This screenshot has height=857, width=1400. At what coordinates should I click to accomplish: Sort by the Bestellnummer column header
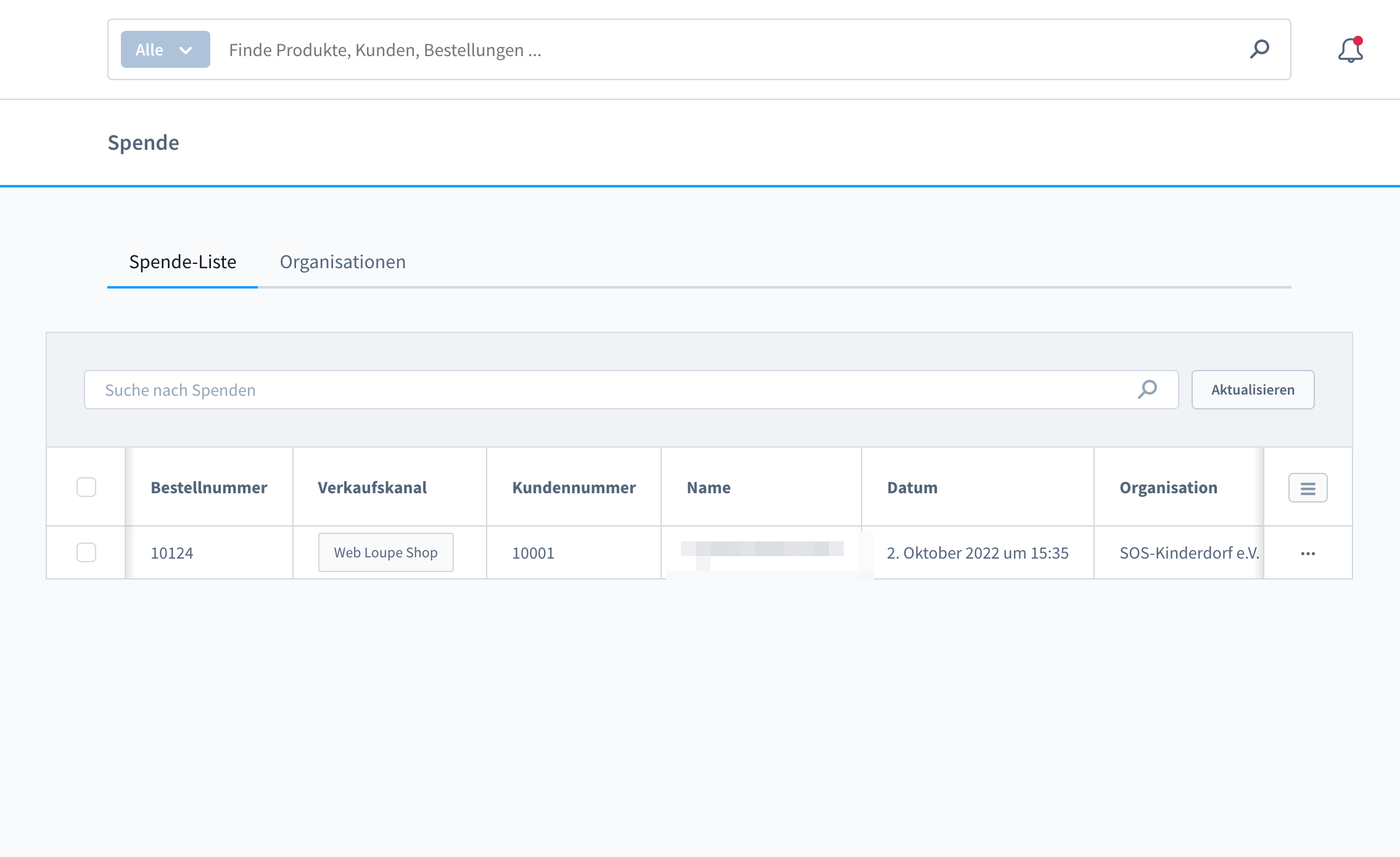[209, 488]
